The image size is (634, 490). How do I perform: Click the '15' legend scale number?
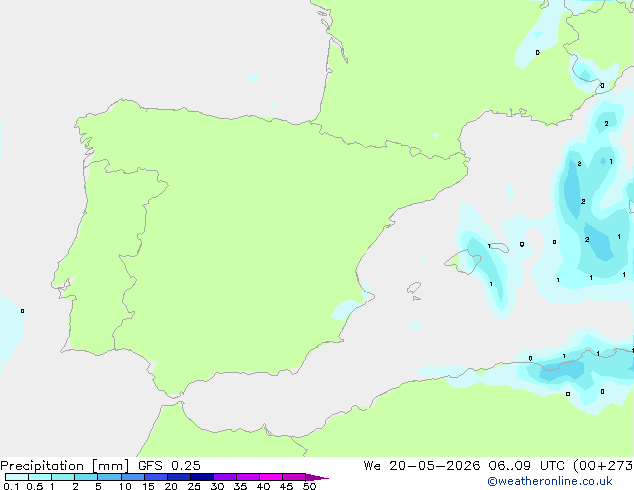(148, 486)
